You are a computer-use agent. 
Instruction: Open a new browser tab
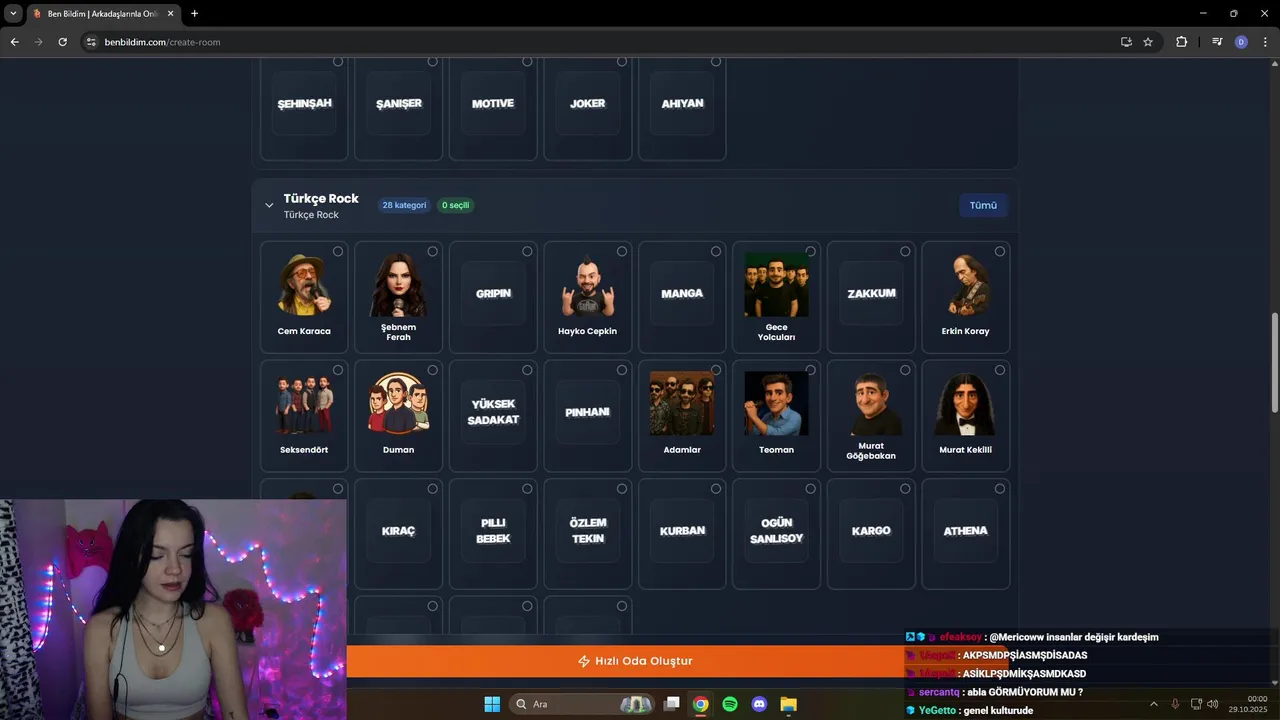194,14
